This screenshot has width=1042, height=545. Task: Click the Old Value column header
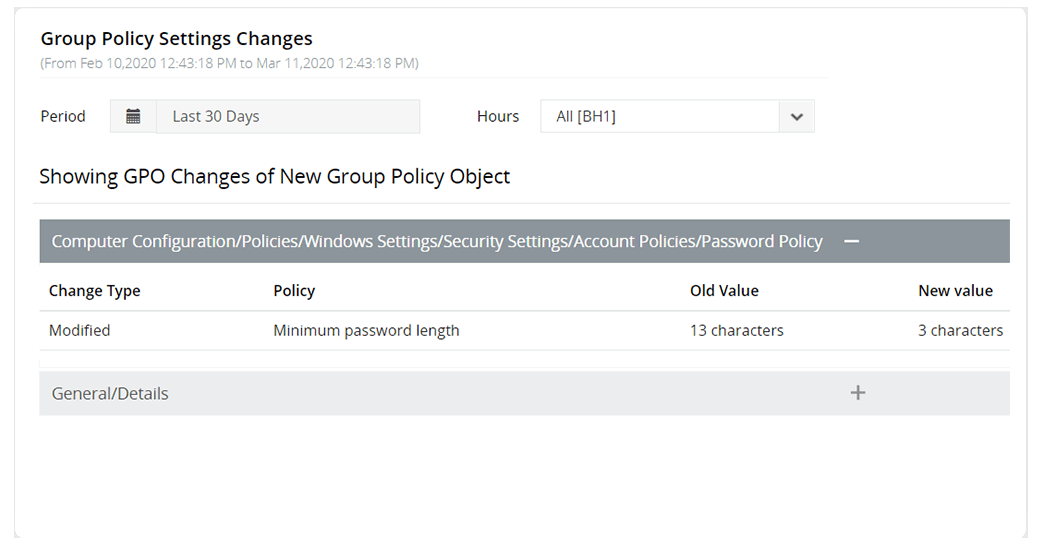point(724,291)
